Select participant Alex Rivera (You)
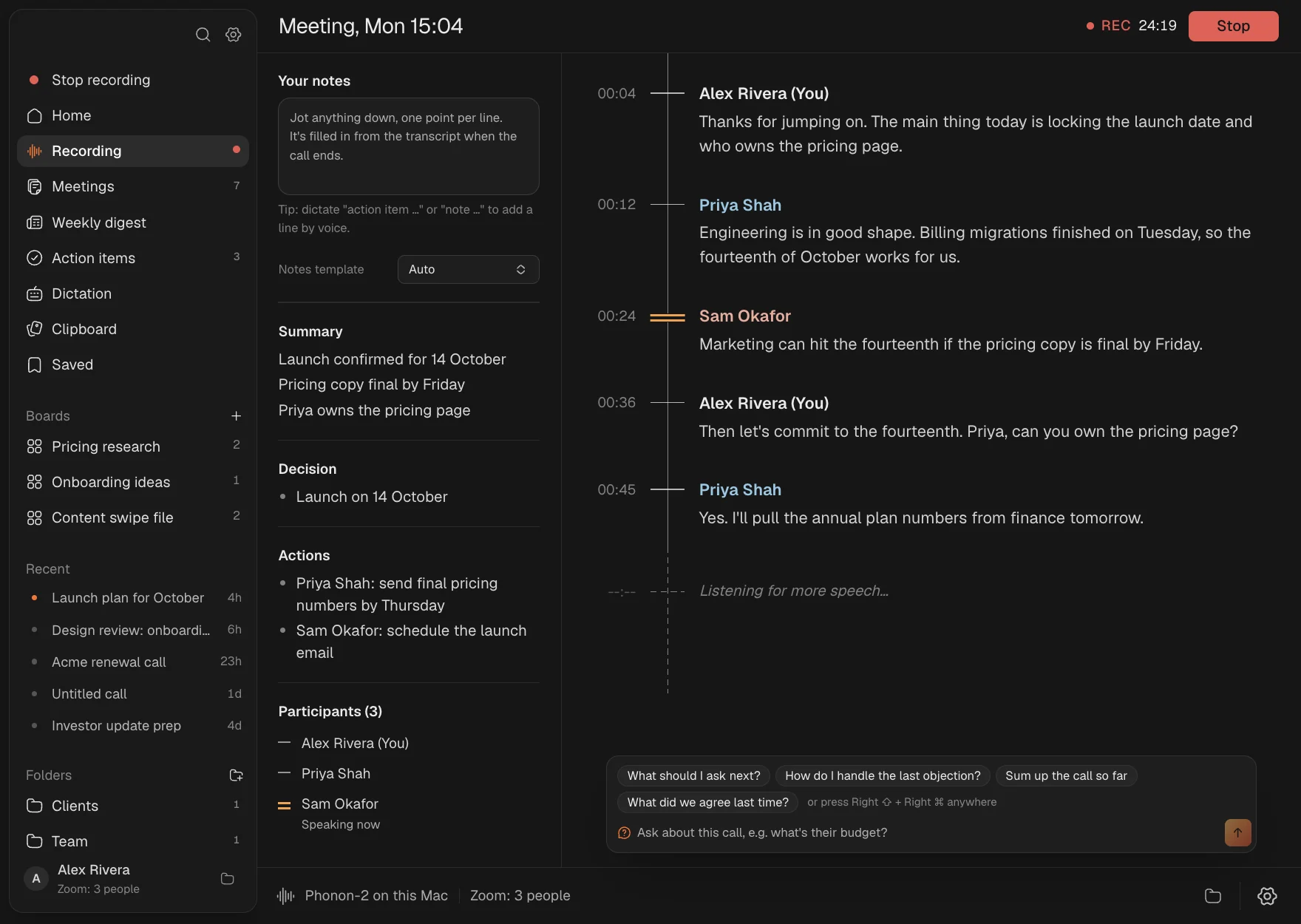 pyautogui.click(x=355, y=743)
